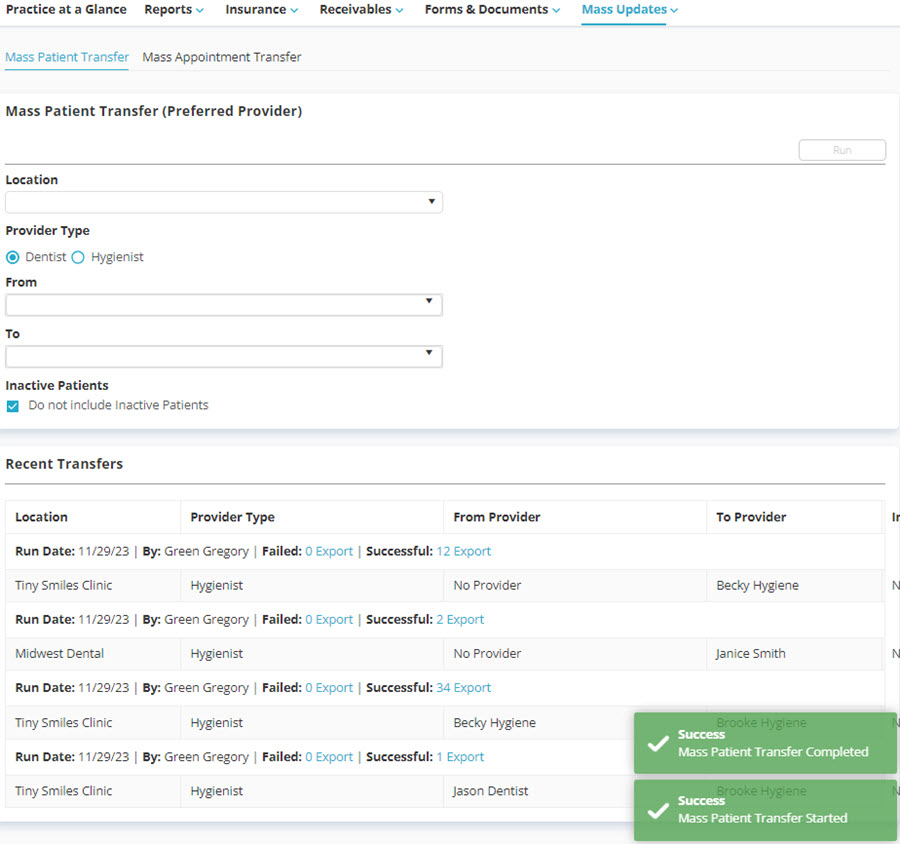Expand the Receivables menu
Viewport: 900px width, 844px height.
point(362,10)
